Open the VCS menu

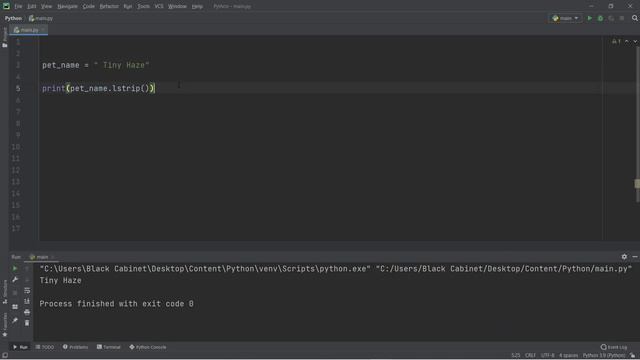[159, 7]
